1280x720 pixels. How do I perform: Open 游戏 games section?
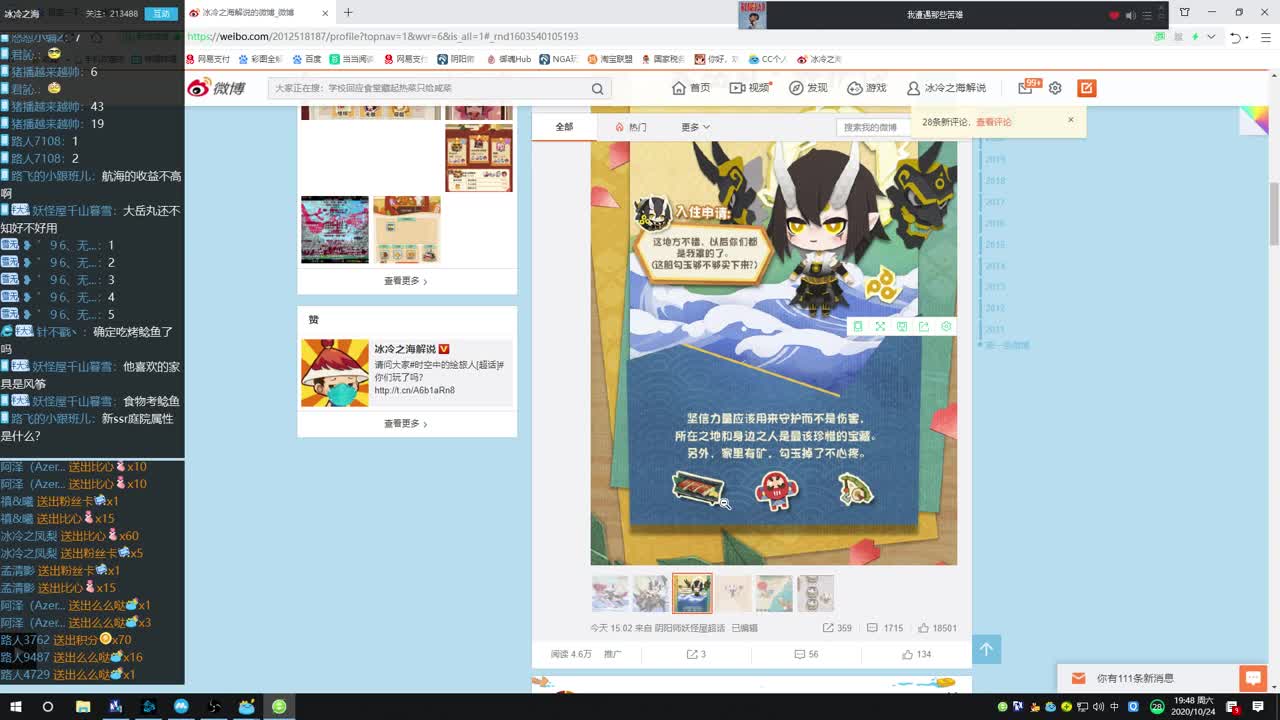tap(867, 88)
